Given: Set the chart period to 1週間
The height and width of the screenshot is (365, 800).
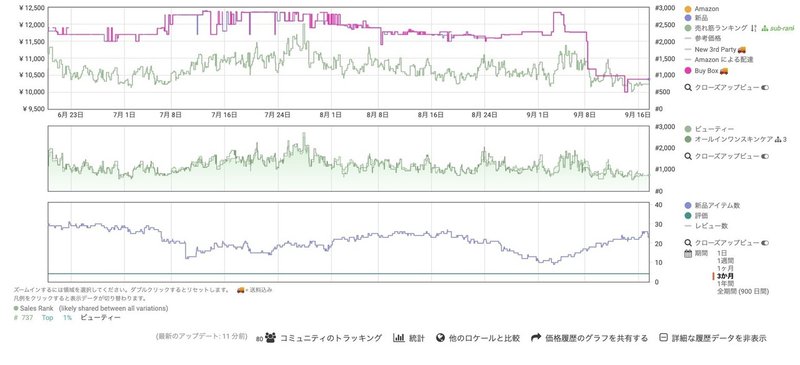Looking at the screenshot, I should pyautogui.click(x=725, y=261).
